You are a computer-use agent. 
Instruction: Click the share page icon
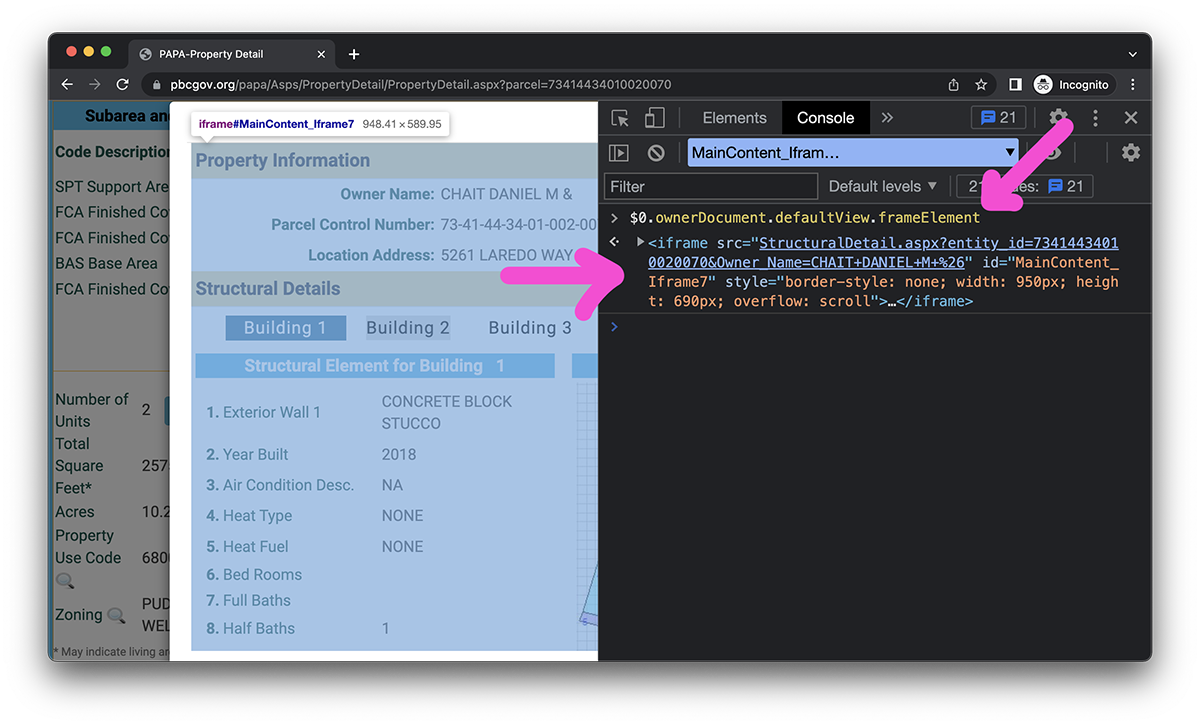953,85
